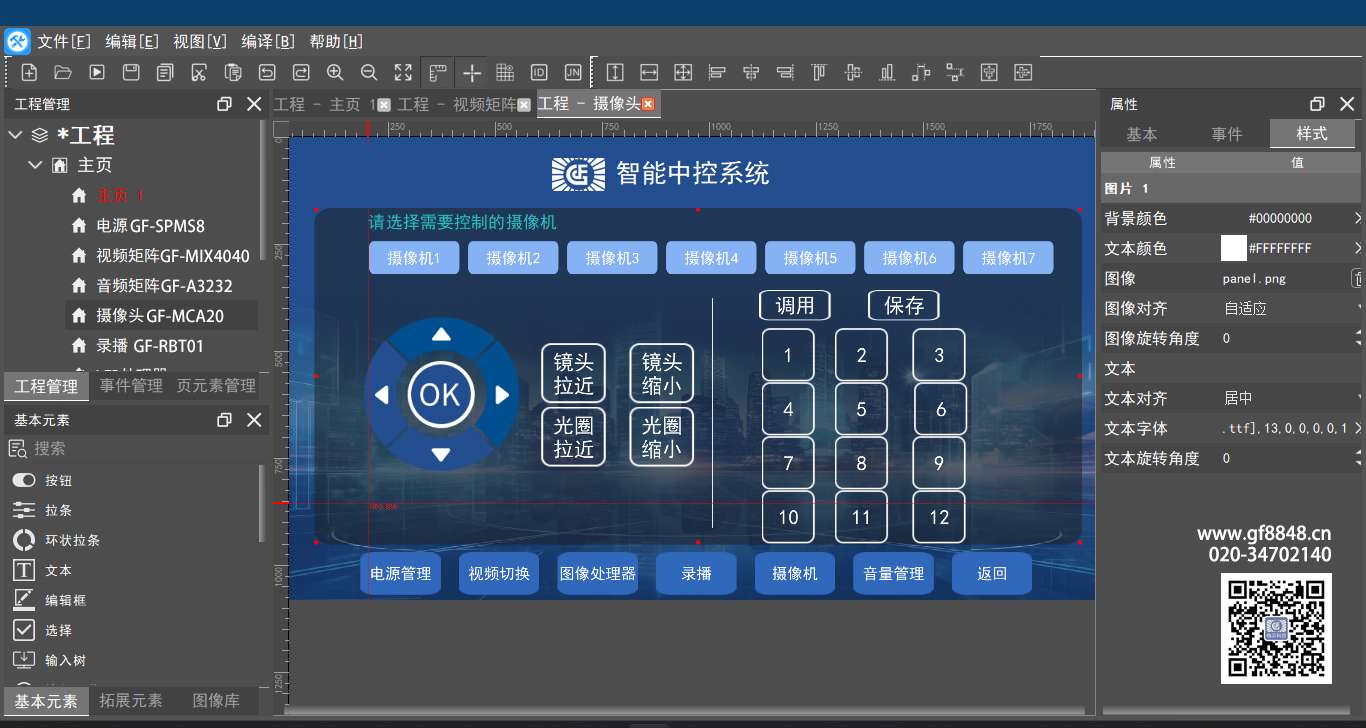Click the Zoom in magnifier icon
The height and width of the screenshot is (728, 1366).
coord(335,72)
